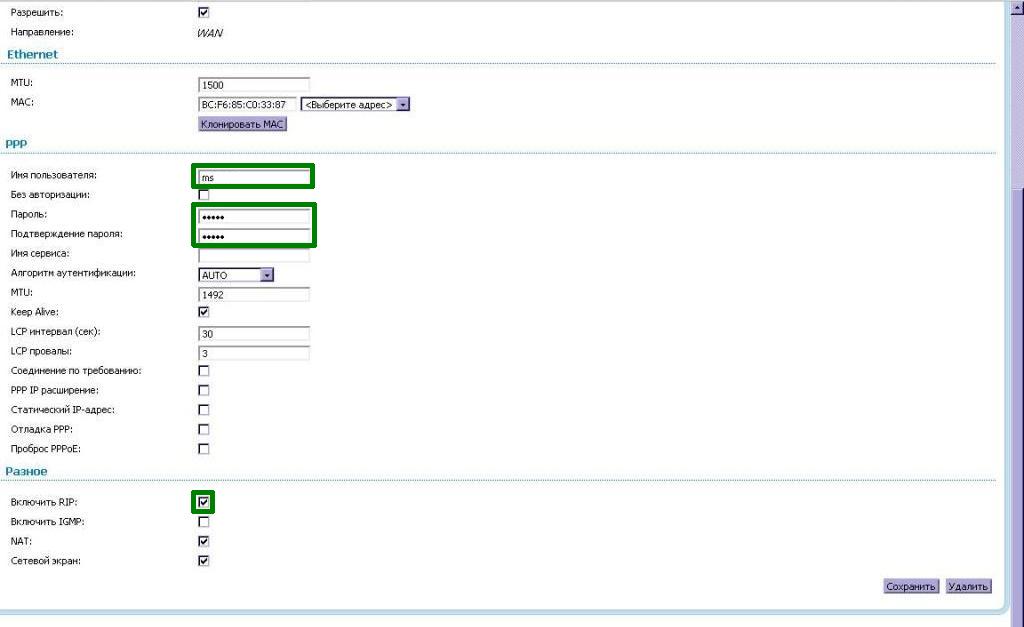Click the Имя сервиса field
Image resolution: width=1024 pixels, height=627 pixels.
coord(254,255)
